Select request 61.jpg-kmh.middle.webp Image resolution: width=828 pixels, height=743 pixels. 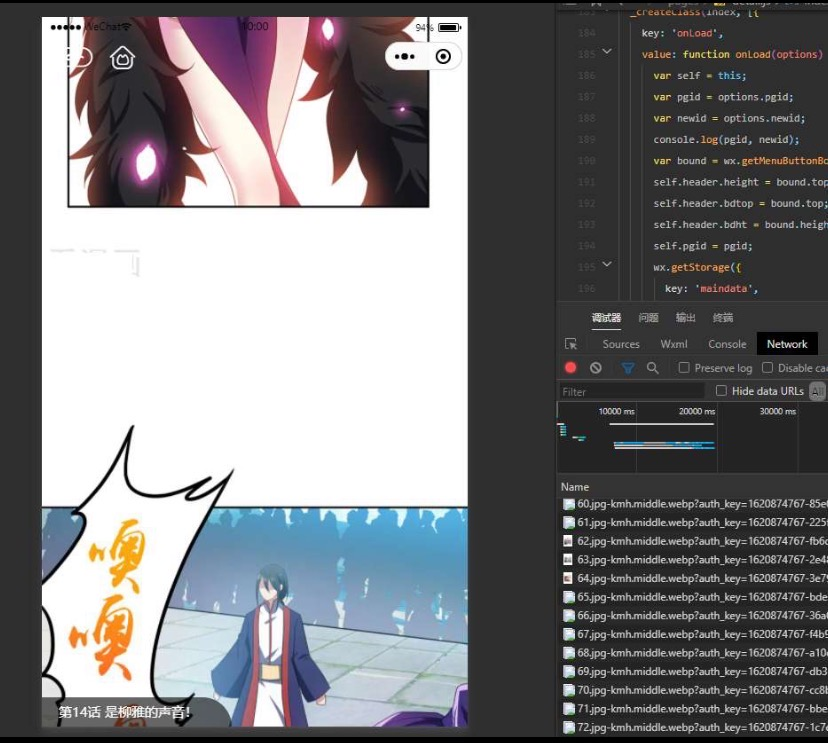[x=694, y=522]
